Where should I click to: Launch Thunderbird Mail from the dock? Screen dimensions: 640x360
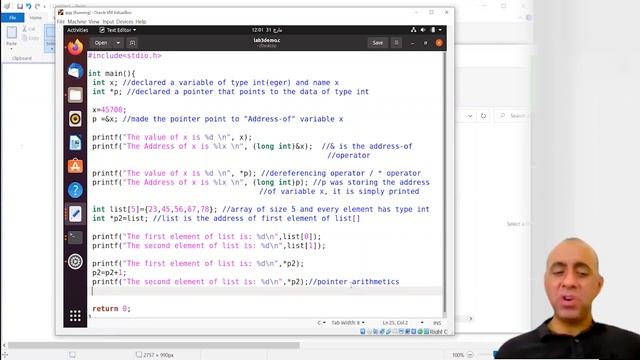(x=75, y=71)
